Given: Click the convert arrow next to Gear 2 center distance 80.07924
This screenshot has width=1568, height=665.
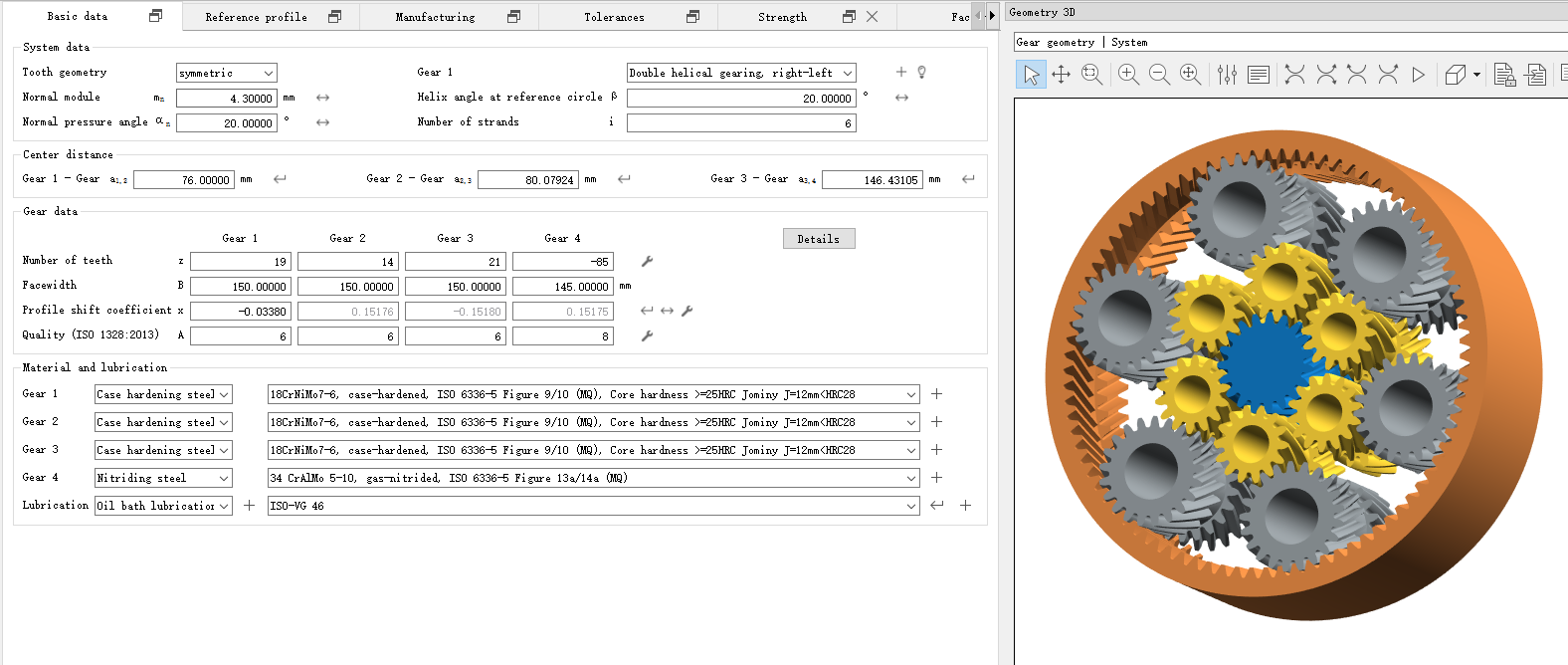Looking at the screenshot, I should [x=624, y=179].
